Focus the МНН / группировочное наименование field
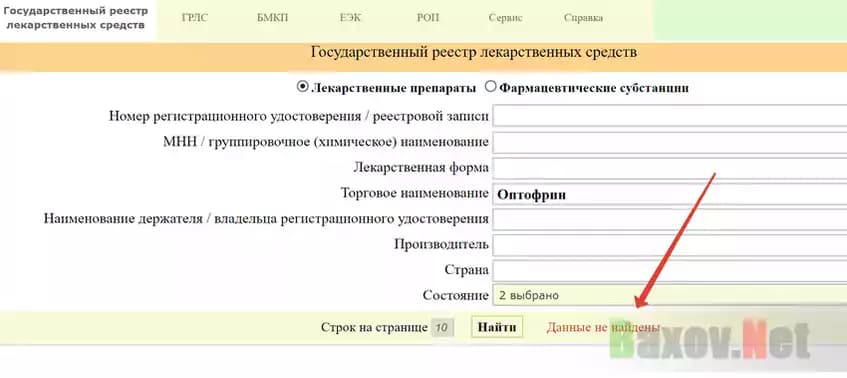Image resolution: width=847 pixels, height=378 pixels. 670,142
